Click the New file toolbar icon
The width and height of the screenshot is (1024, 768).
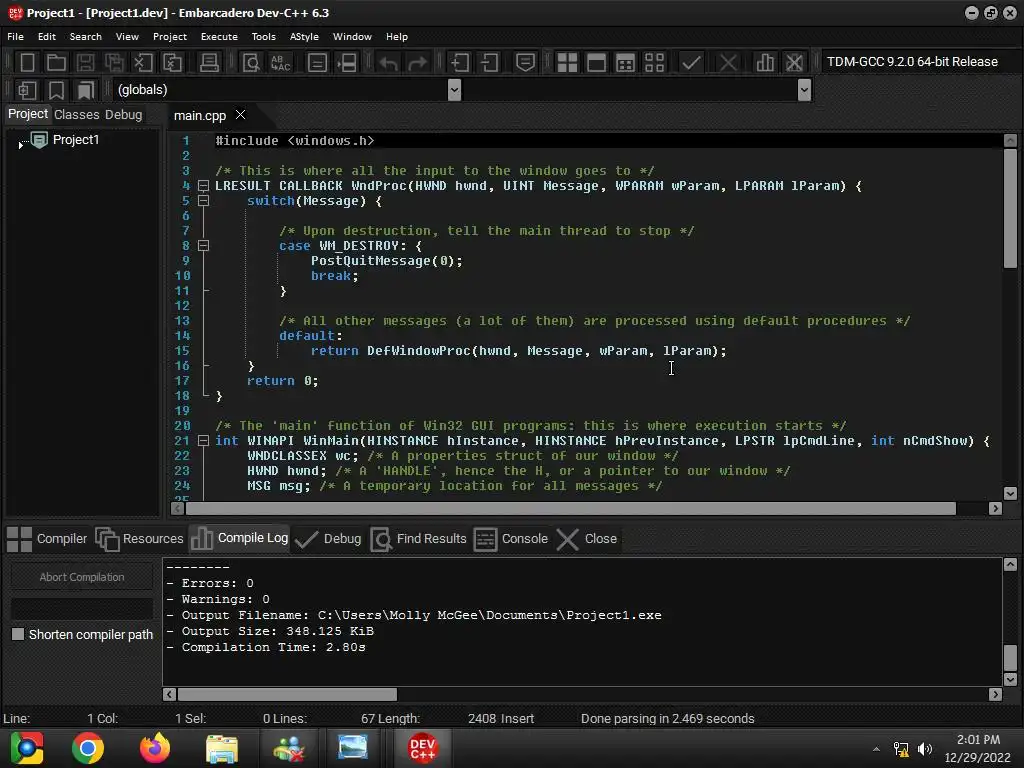(27, 63)
